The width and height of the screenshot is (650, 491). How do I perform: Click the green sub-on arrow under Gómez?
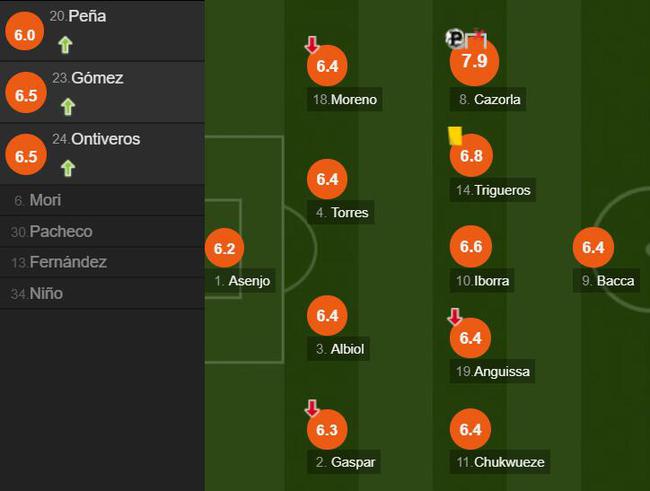68,107
